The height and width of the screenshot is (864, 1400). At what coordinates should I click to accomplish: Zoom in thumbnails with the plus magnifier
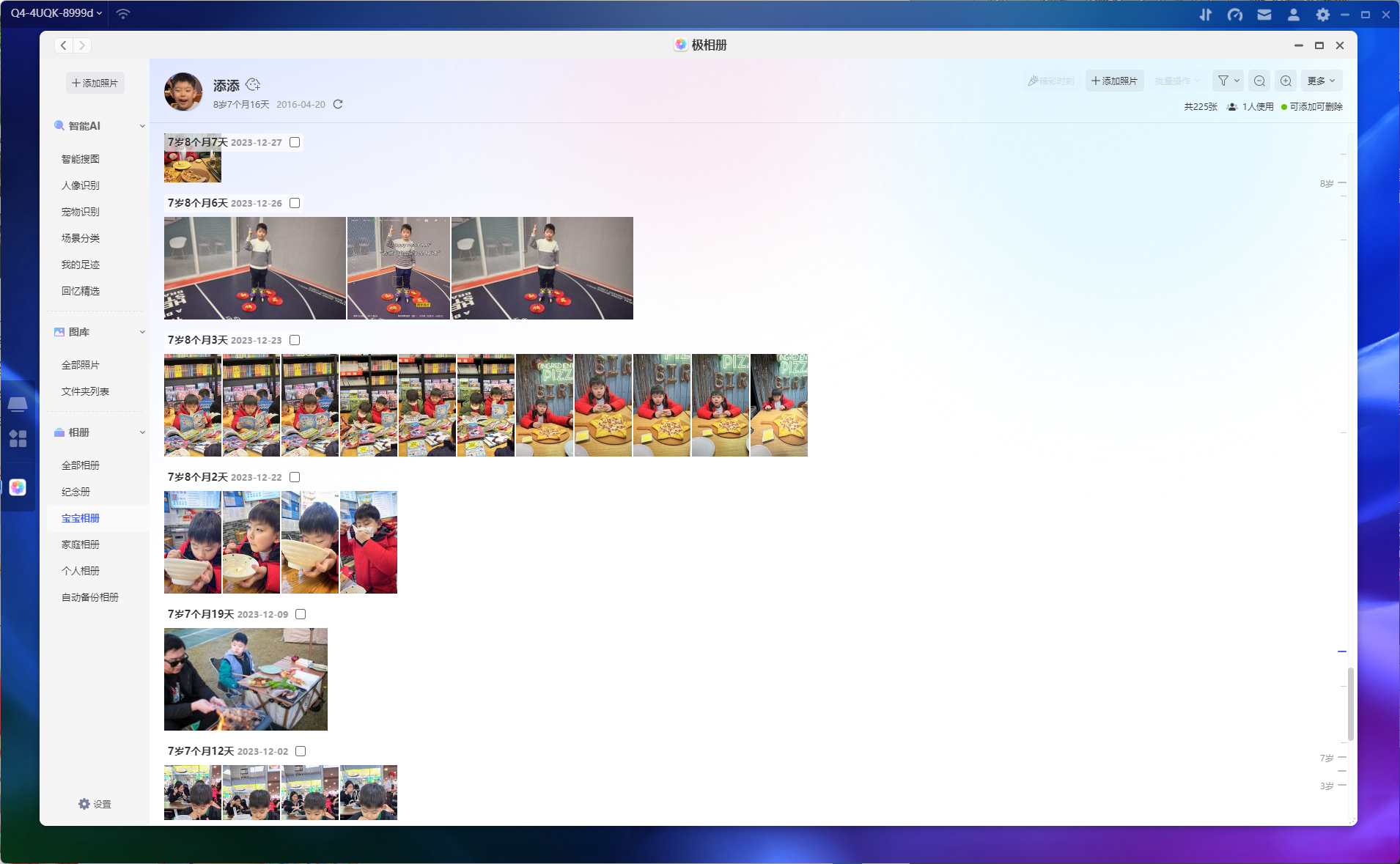click(1286, 81)
